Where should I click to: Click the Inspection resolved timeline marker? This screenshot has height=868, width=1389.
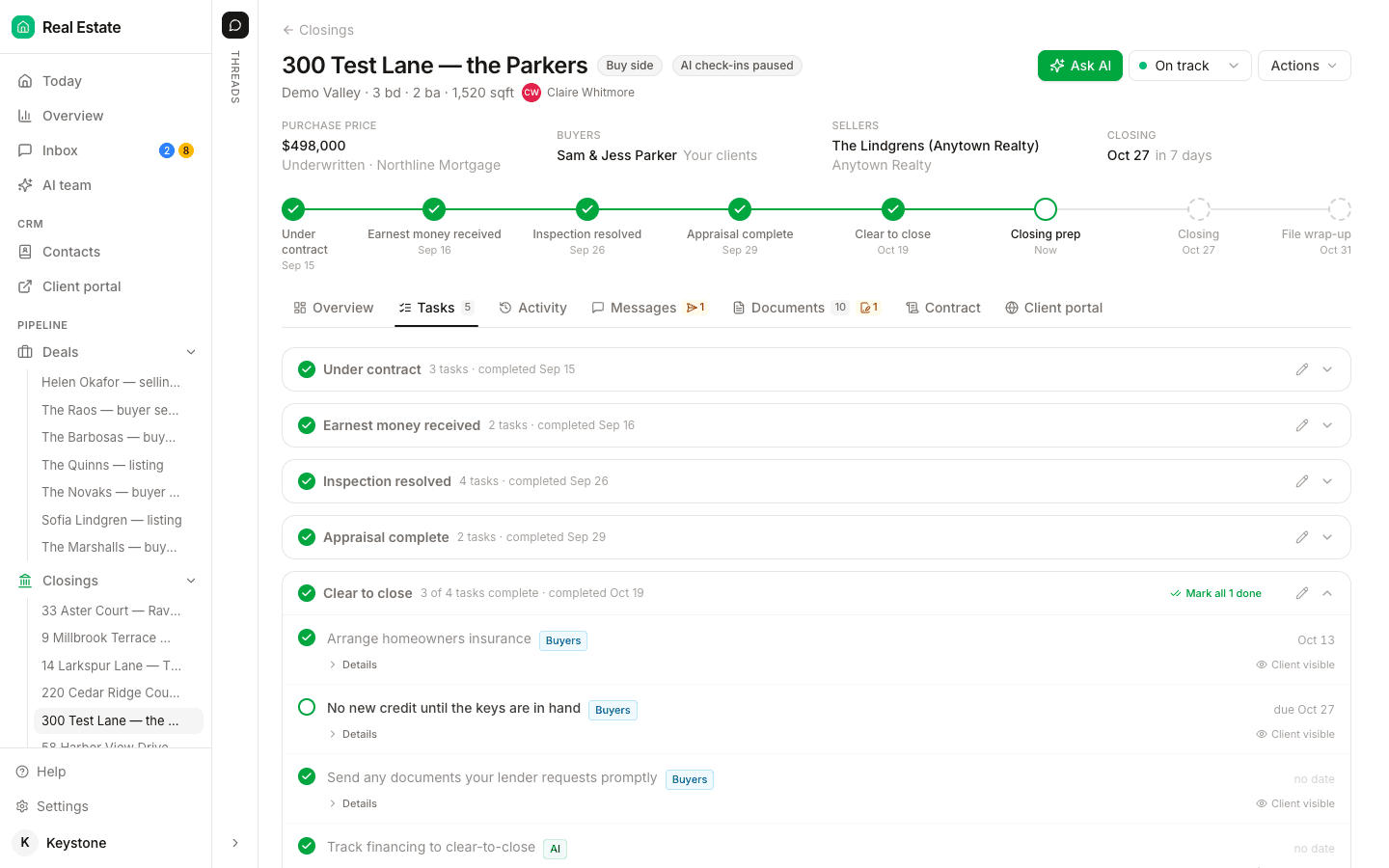click(x=587, y=209)
